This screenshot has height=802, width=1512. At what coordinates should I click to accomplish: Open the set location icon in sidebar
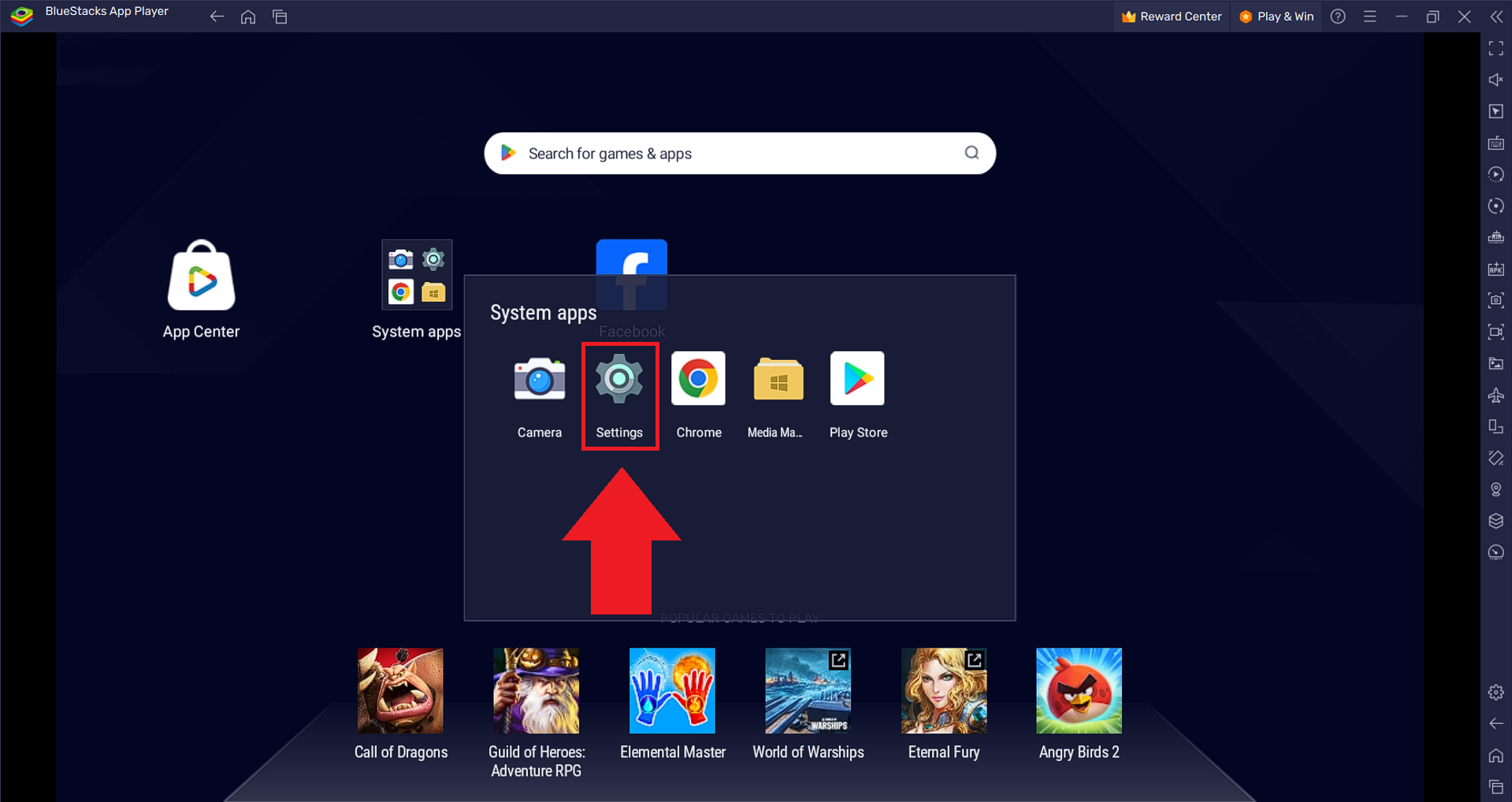[x=1496, y=489]
